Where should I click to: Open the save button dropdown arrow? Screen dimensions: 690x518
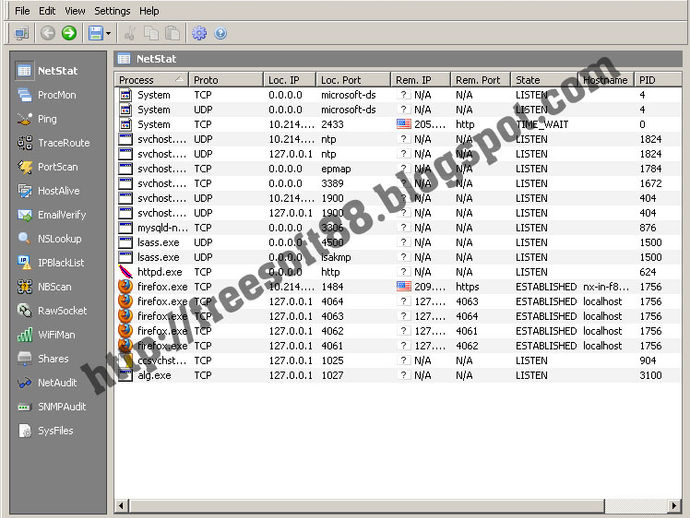click(108, 33)
